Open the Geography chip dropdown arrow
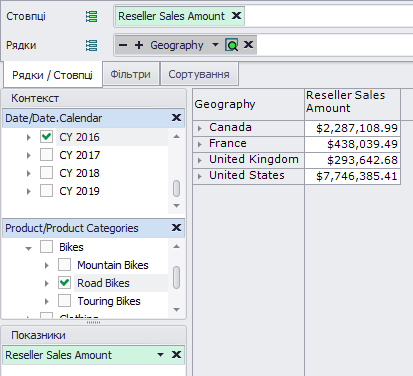 click(x=215, y=45)
